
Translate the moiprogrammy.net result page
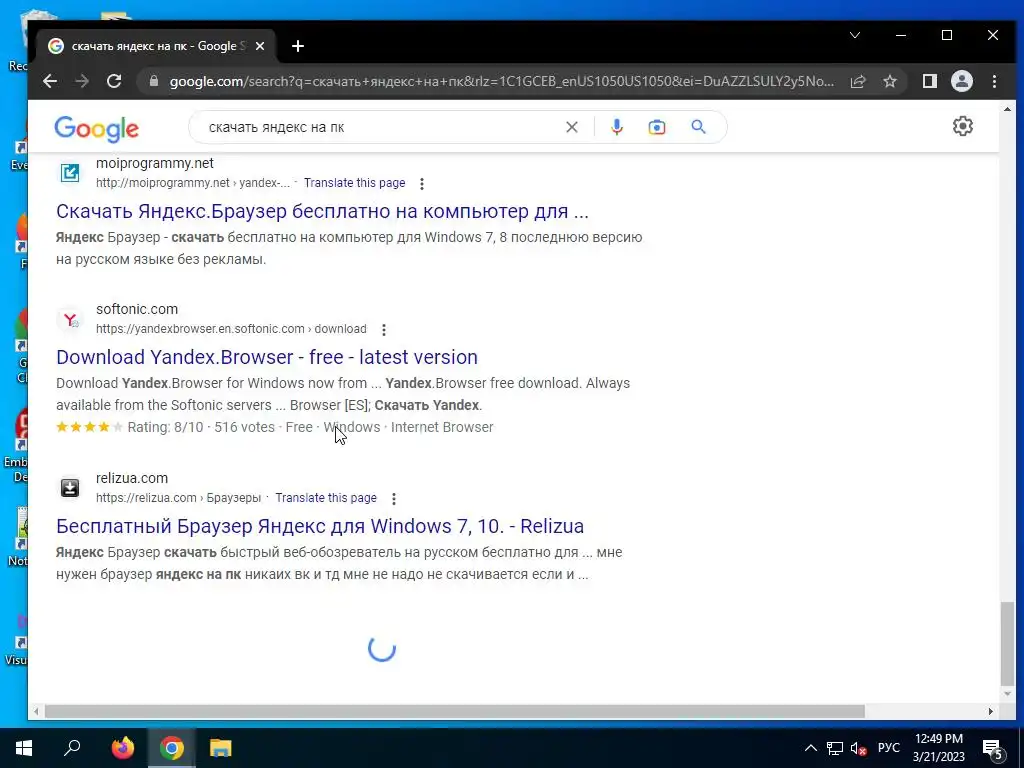click(355, 183)
